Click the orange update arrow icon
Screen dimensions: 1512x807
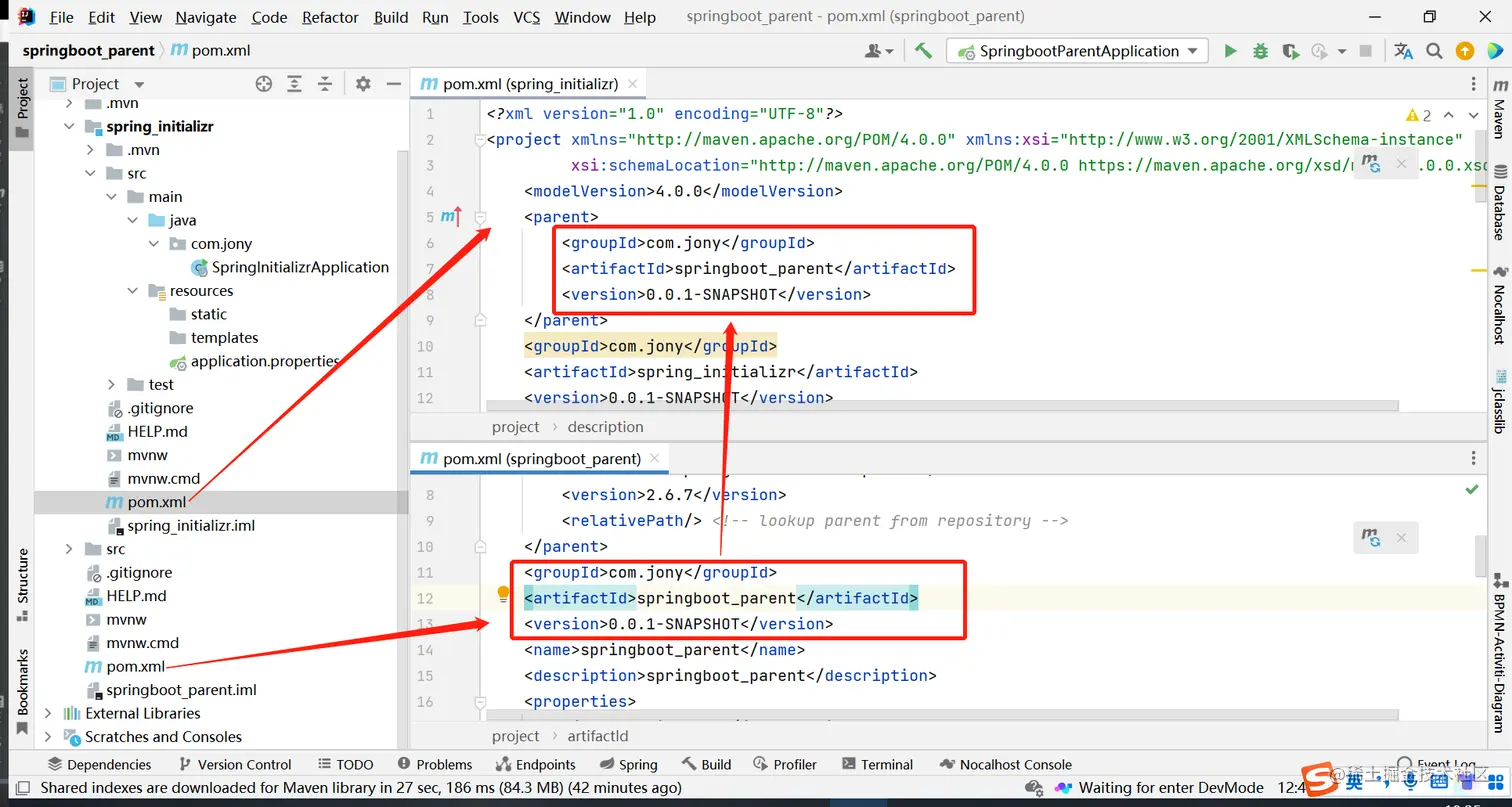(x=1465, y=51)
